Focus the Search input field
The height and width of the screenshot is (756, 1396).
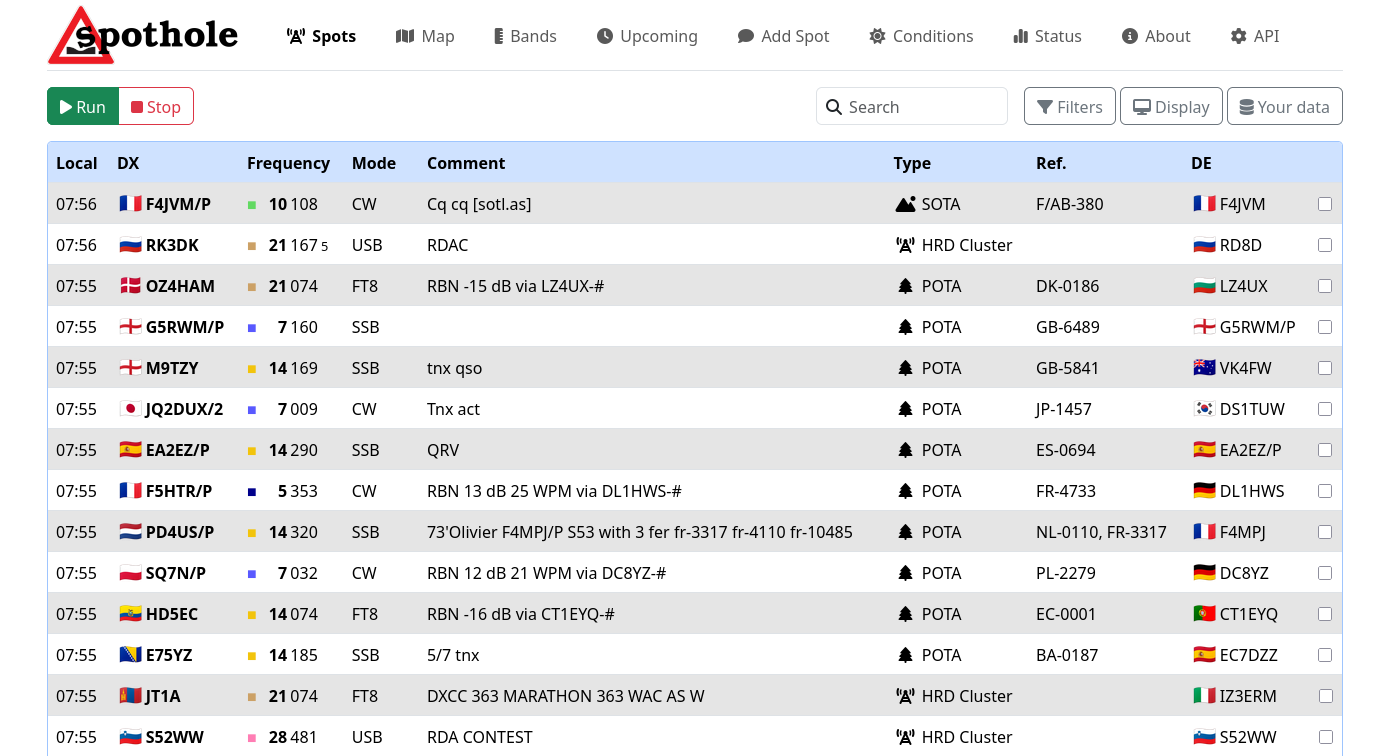pos(912,107)
